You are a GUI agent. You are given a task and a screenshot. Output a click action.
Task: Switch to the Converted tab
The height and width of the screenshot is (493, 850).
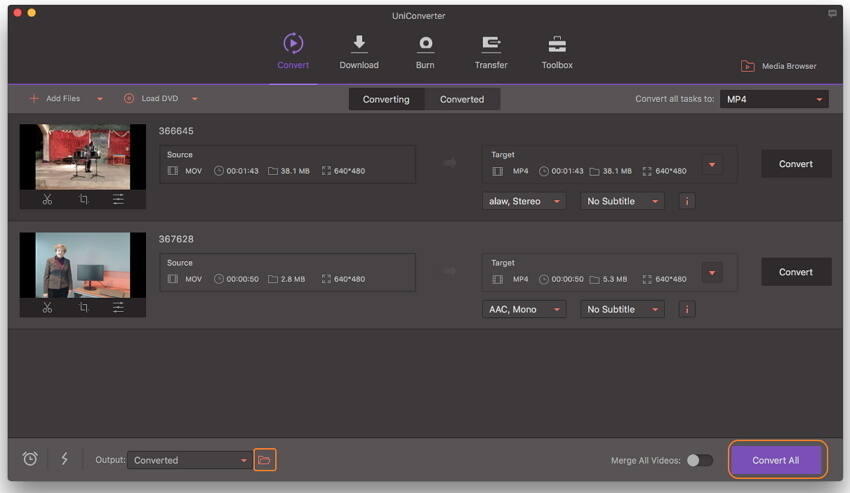462,99
